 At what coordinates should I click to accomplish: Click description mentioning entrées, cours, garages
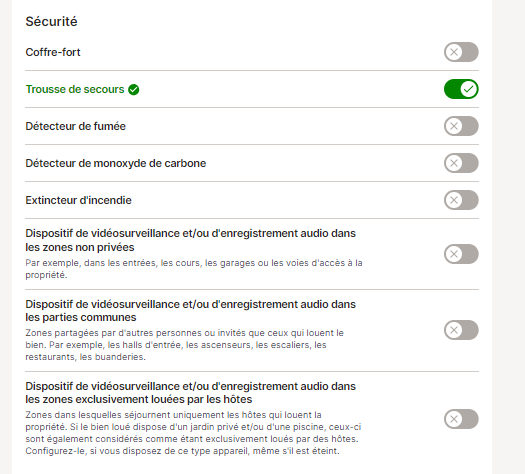[x=194, y=269]
